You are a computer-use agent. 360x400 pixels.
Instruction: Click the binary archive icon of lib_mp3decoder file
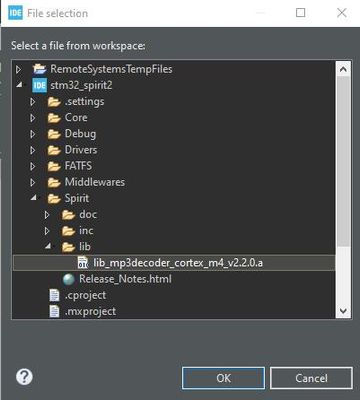[x=83, y=263]
